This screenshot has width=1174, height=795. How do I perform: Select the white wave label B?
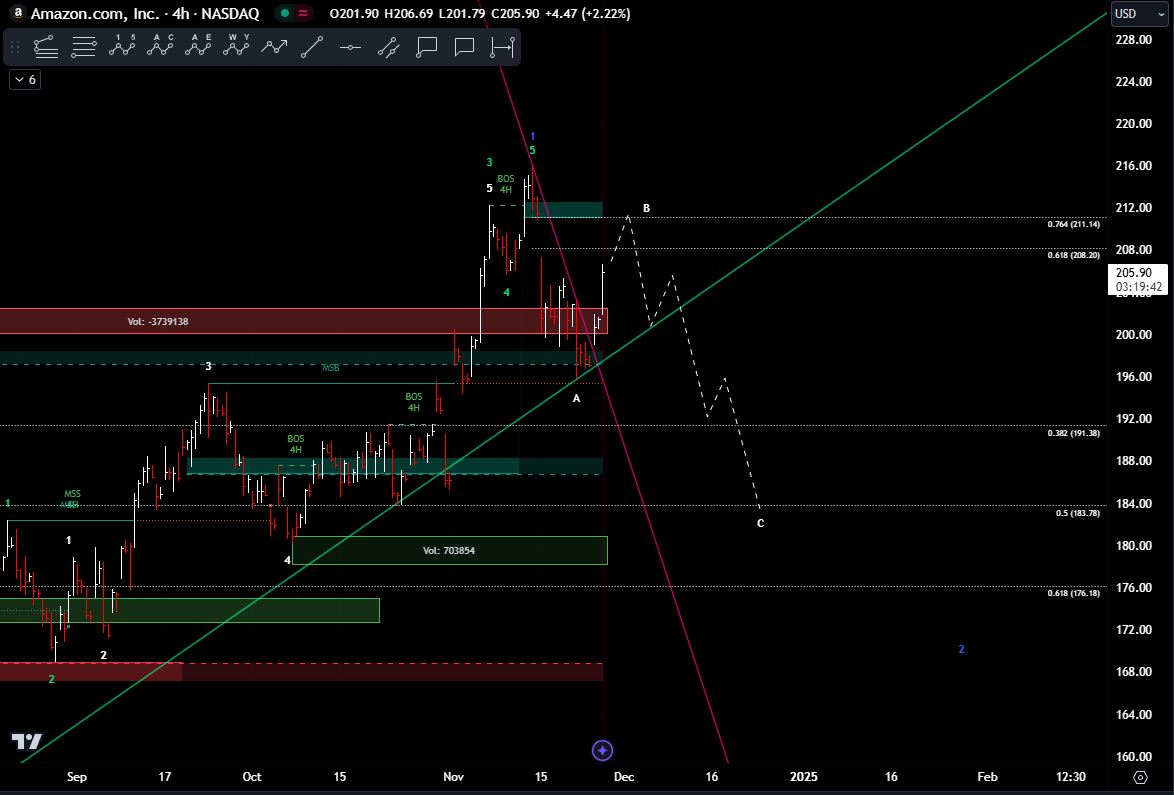tap(646, 208)
